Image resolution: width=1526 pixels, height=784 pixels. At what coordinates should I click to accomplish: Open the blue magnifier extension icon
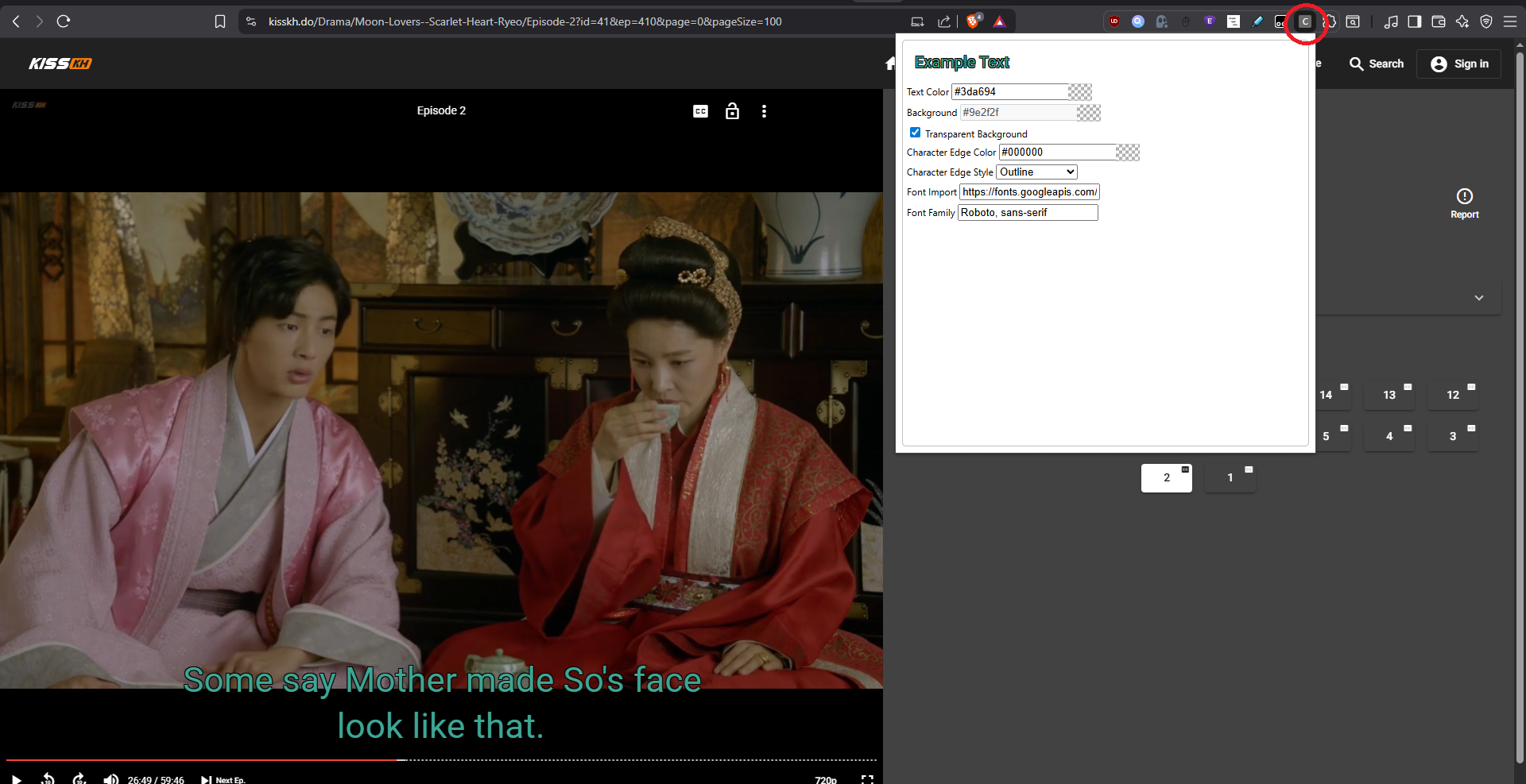point(1138,21)
